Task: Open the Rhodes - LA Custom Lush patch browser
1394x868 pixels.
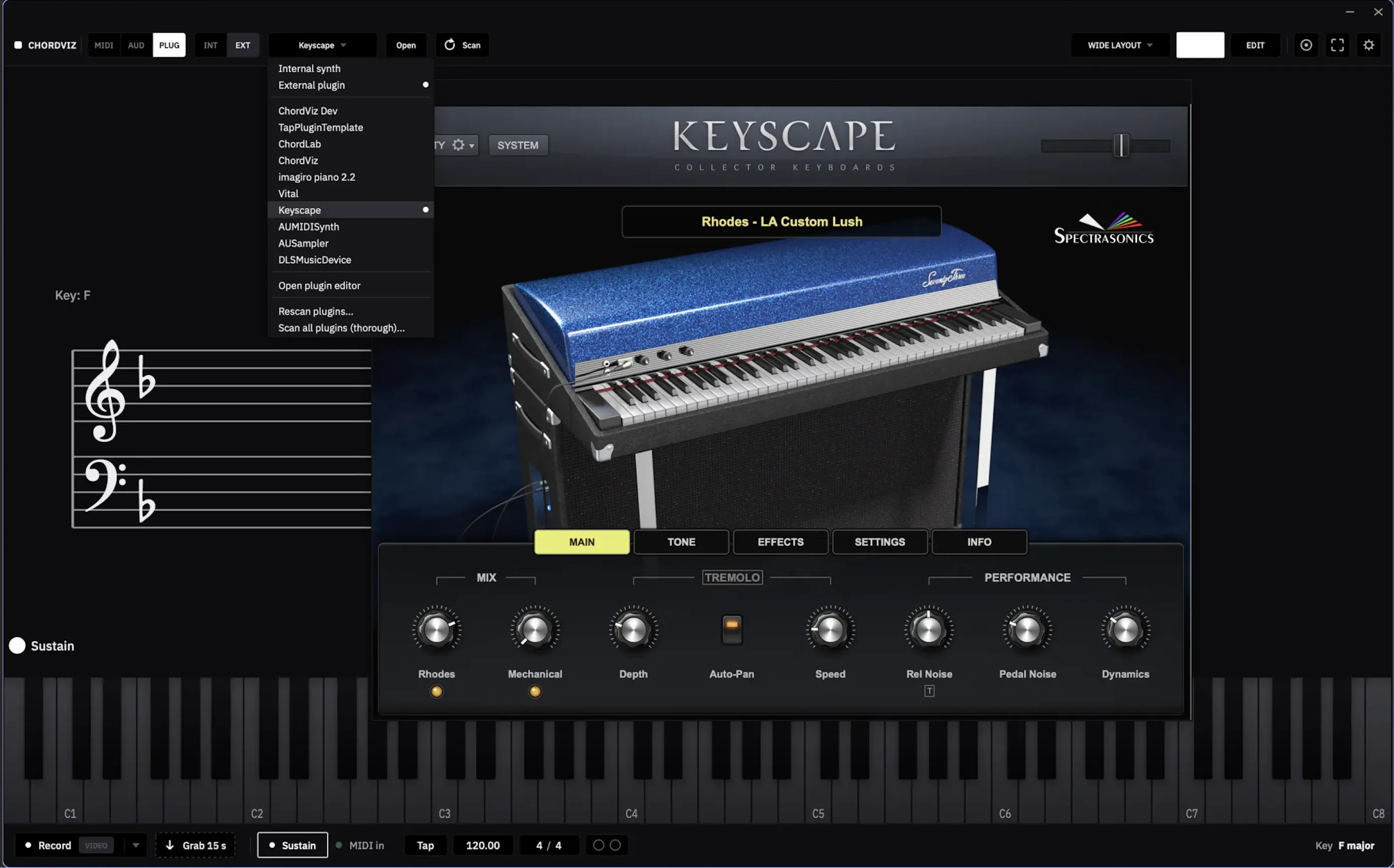Action: pyautogui.click(x=781, y=222)
